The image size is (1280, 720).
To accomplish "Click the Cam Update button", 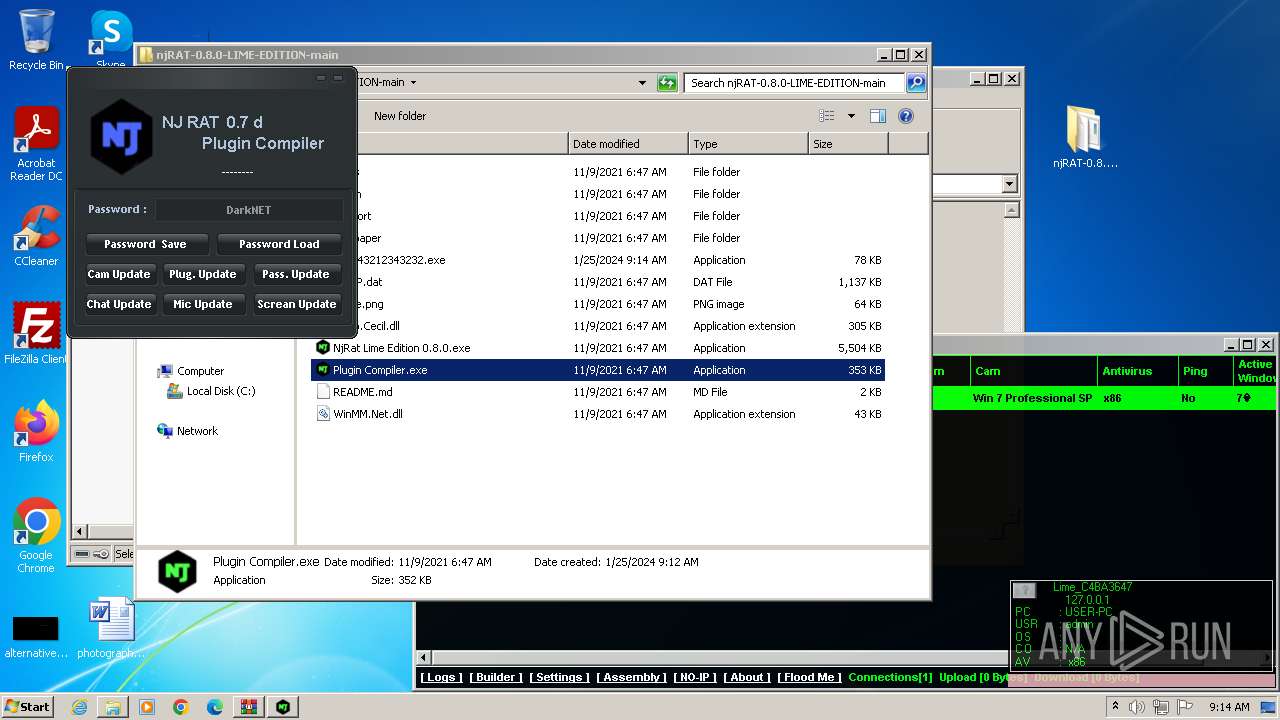I will pyautogui.click(x=119, y=274).
